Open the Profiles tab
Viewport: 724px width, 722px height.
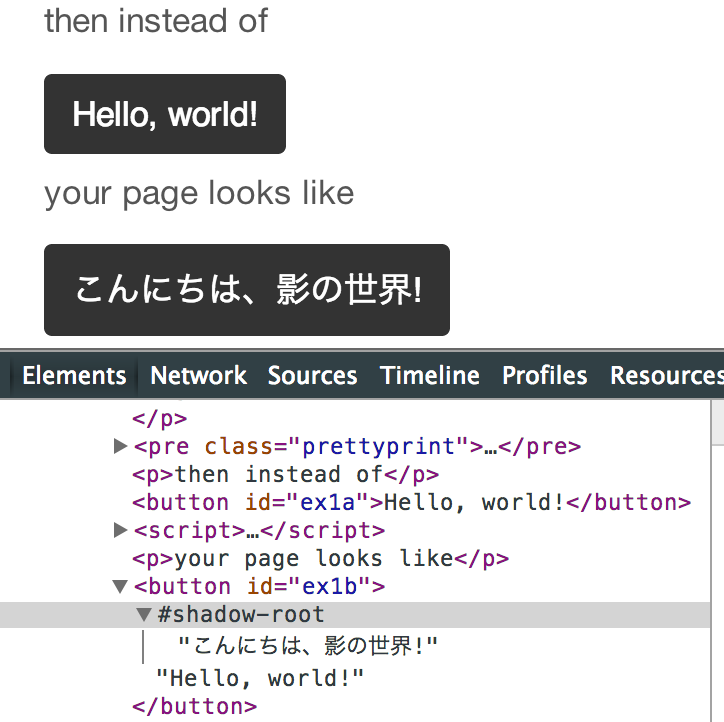click(x=545, y=375)
